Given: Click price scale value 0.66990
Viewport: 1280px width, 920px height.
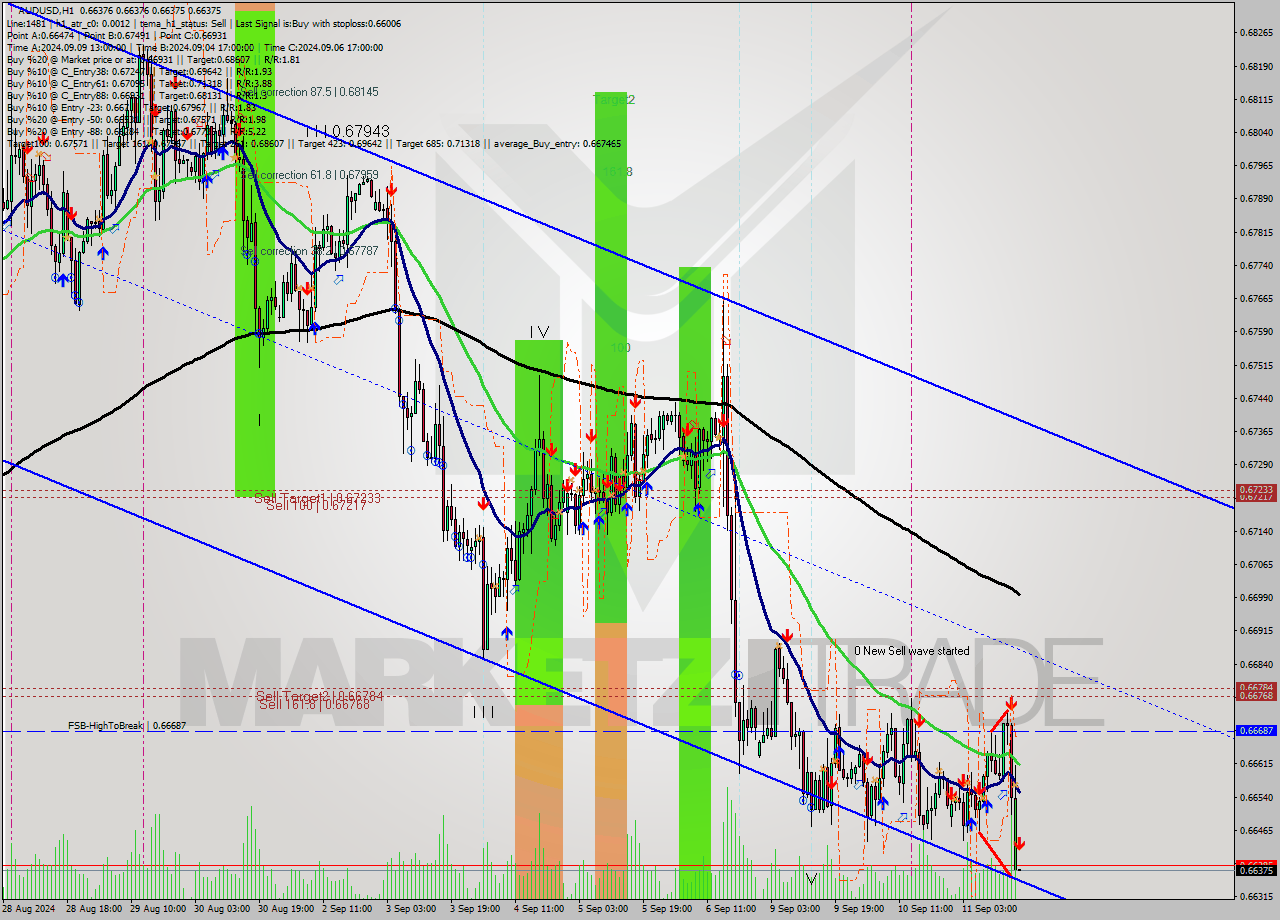Looking at the screenshot, I should pos(1257,597).
